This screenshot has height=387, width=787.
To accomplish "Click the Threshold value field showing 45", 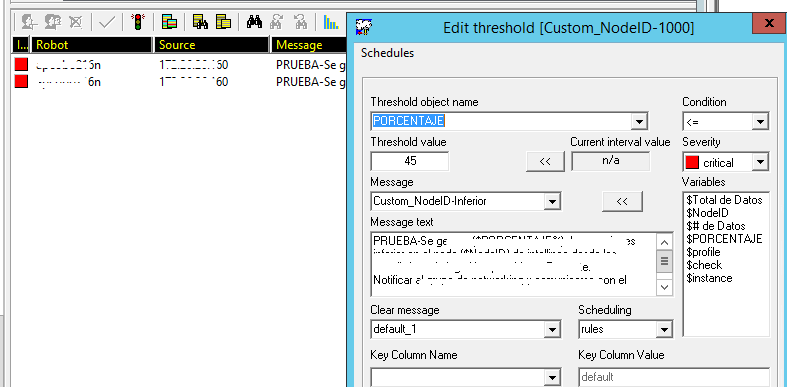I will tap(410, 161).
